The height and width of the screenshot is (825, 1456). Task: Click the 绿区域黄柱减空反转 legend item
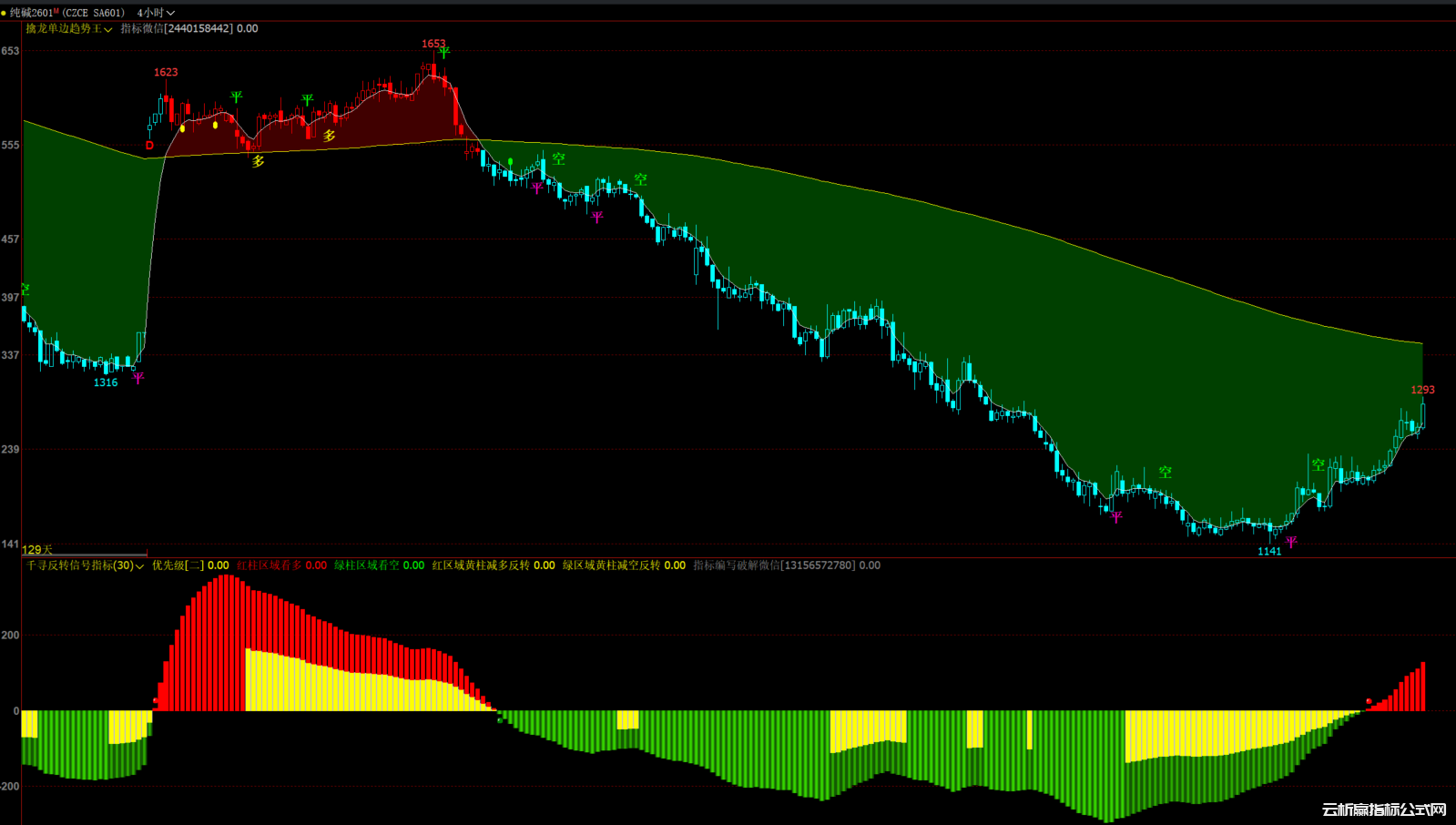coord(611,565)
